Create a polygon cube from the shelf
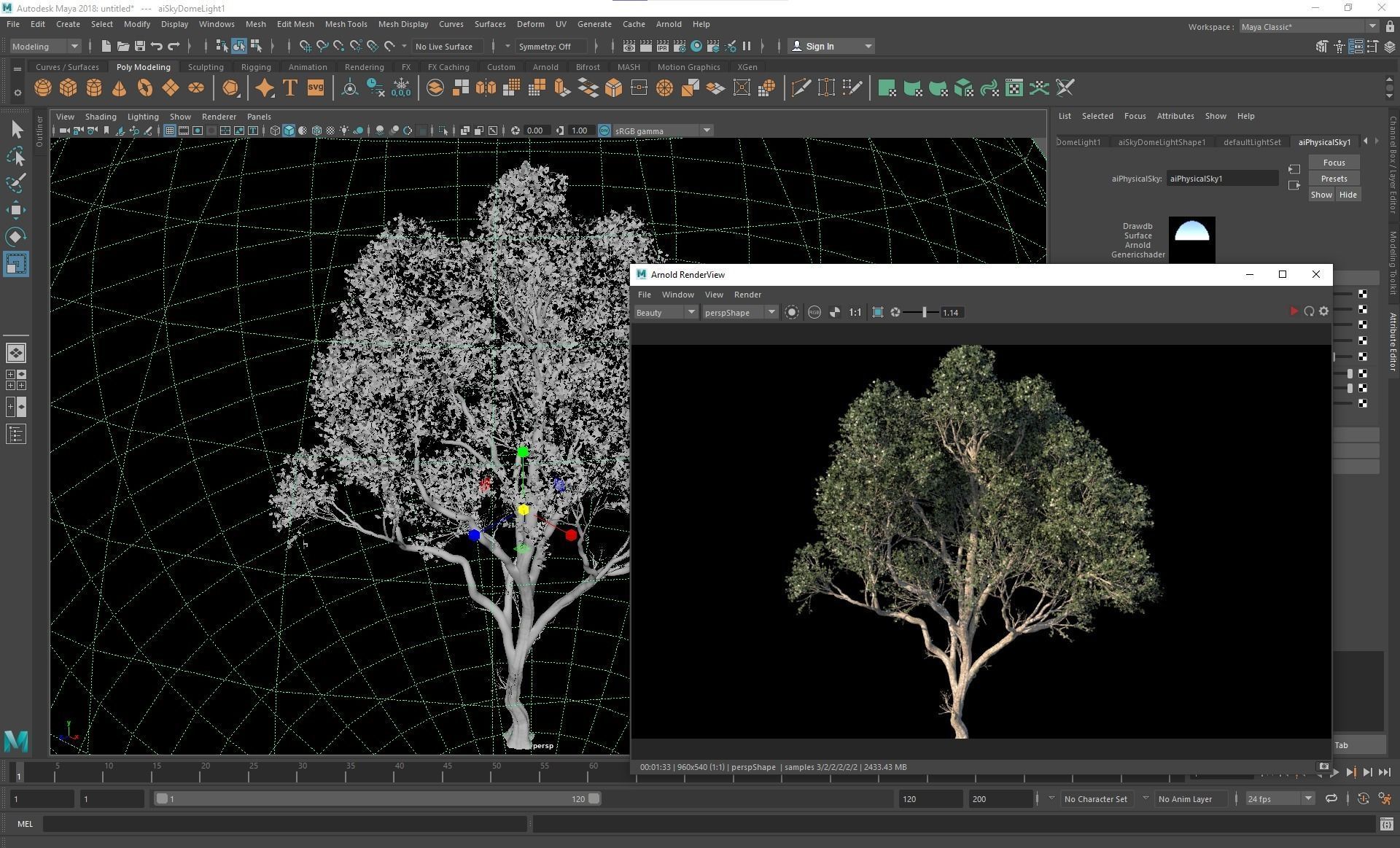Viewport: 1400px width, 848px height. point(69,88)
